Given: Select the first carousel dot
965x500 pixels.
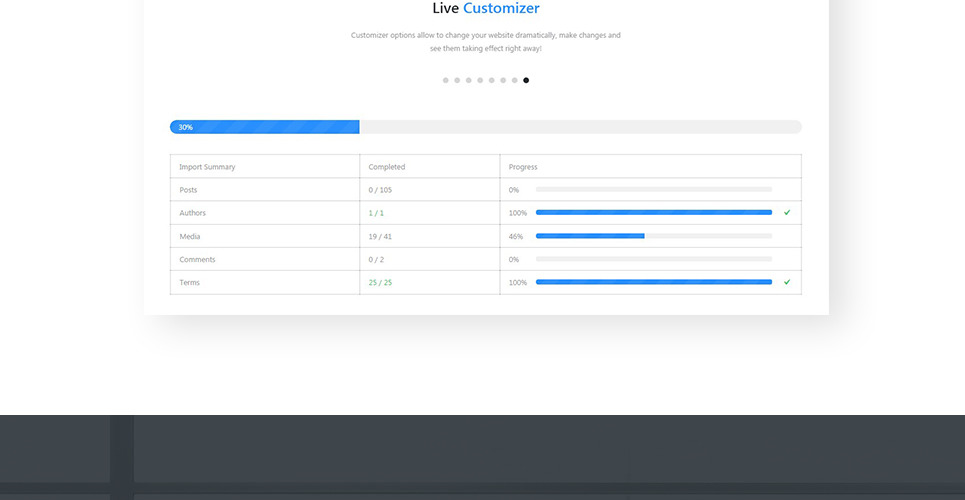Looking at the screenshot, I should tap(446, 80).
